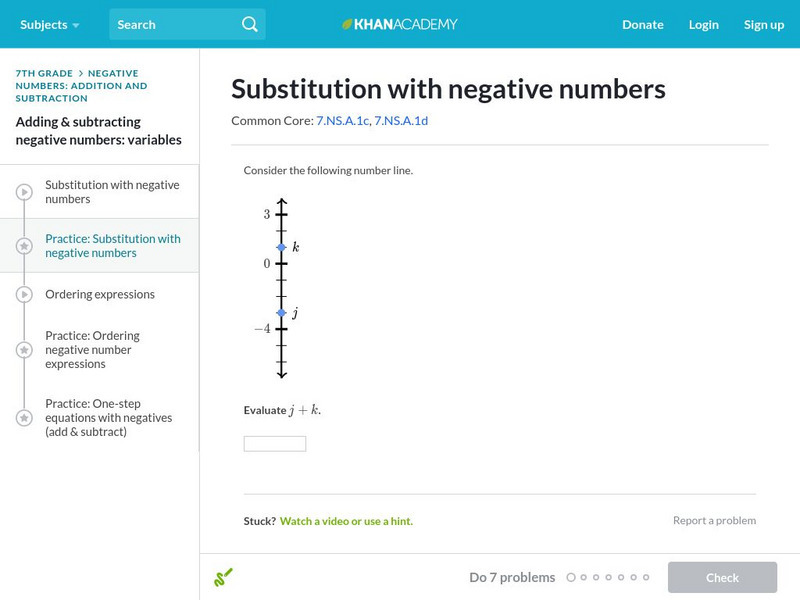Open the 7th Grade breadcrumb link

[x=43, y=73]
